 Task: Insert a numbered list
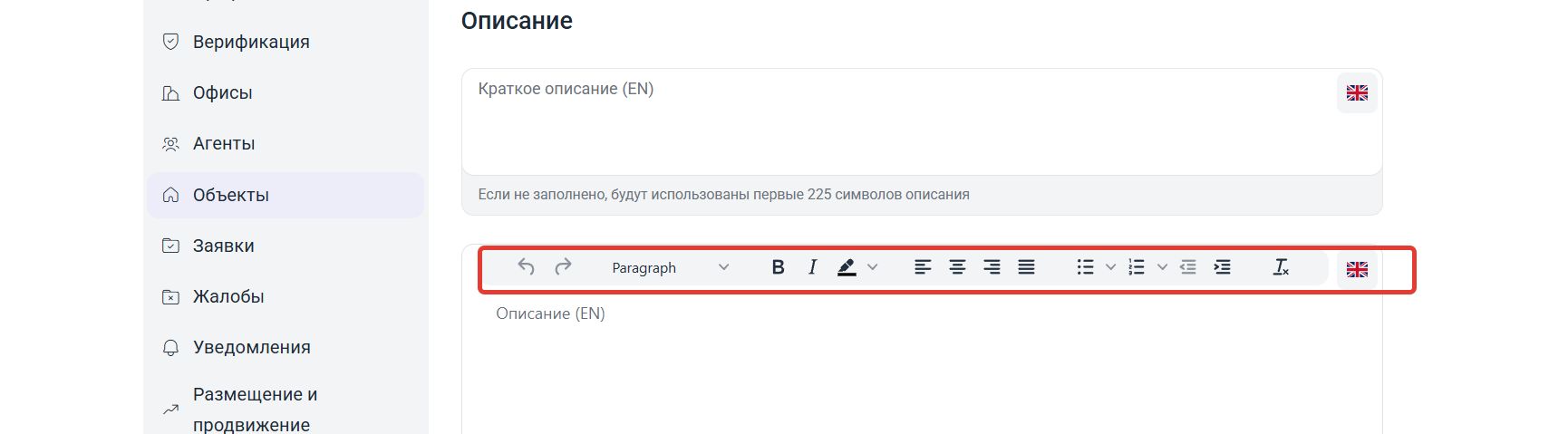(x=1137, y=267)
